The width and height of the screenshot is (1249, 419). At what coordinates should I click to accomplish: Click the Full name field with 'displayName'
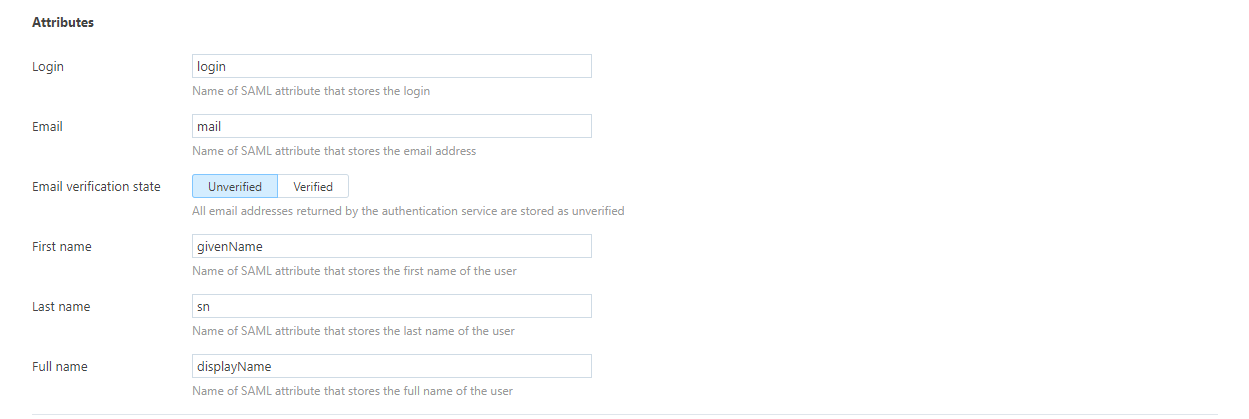pos(391,366)
